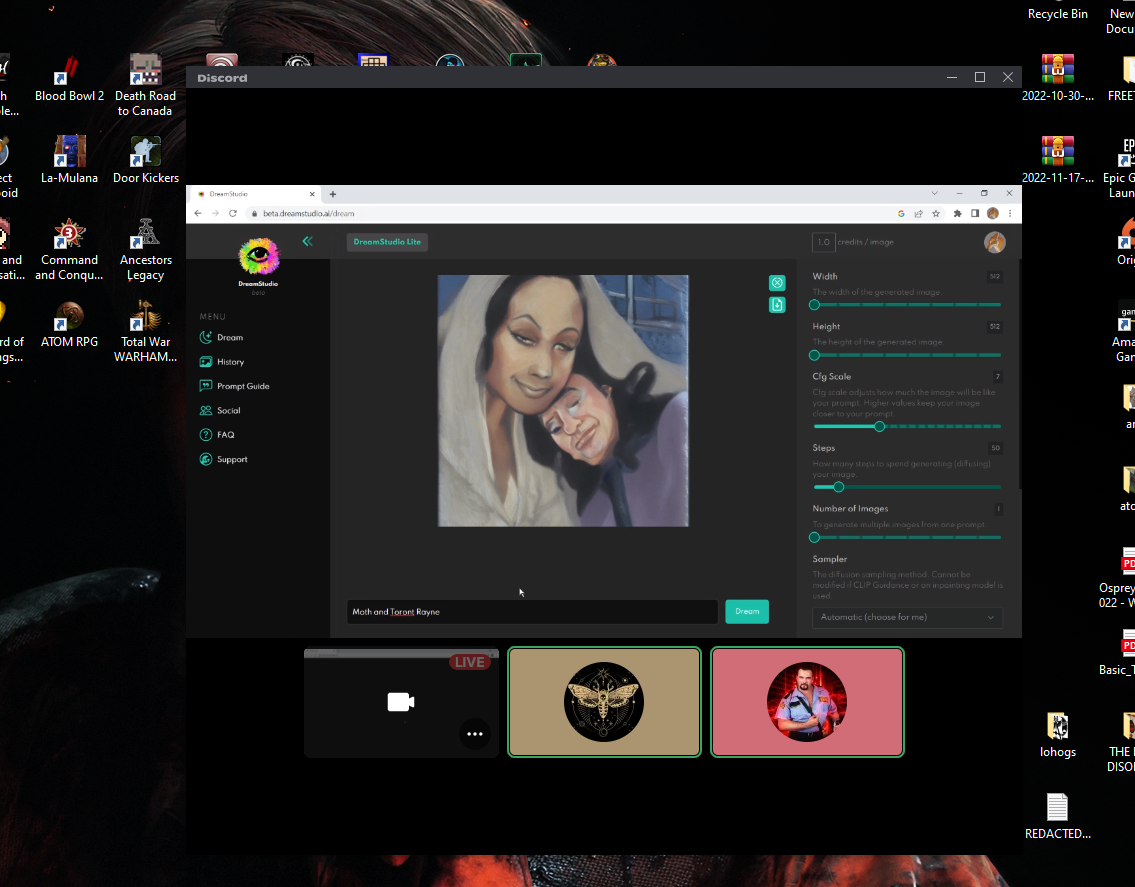This screenshot has width=1135, height=887.
Task: Click the Width value 512 box
Action: (x=995, y=277)
